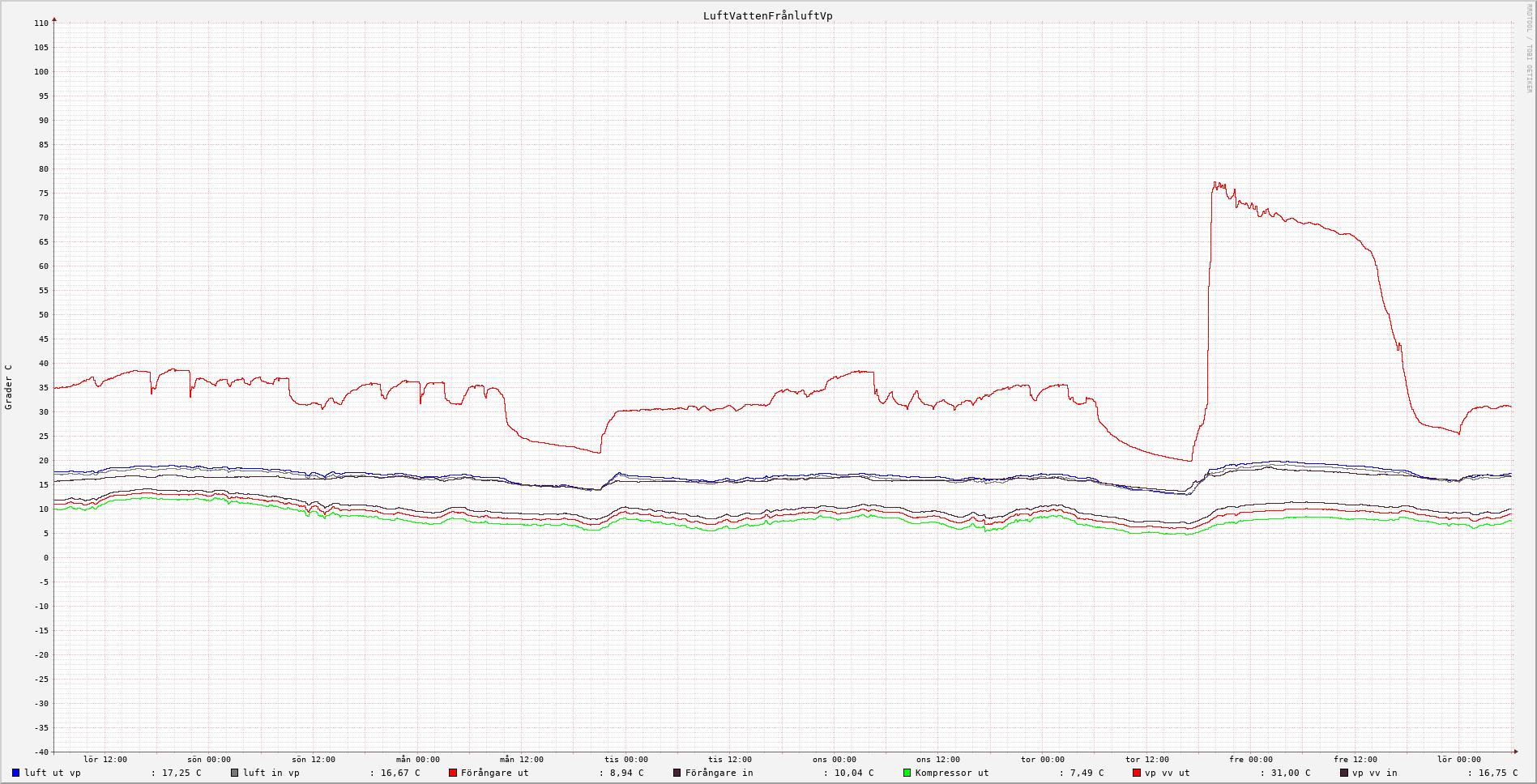Screen dimensions: 1537x784
Task: Select the 'fre 00:00' time axis marker
Action: (x=1251, y=760)
